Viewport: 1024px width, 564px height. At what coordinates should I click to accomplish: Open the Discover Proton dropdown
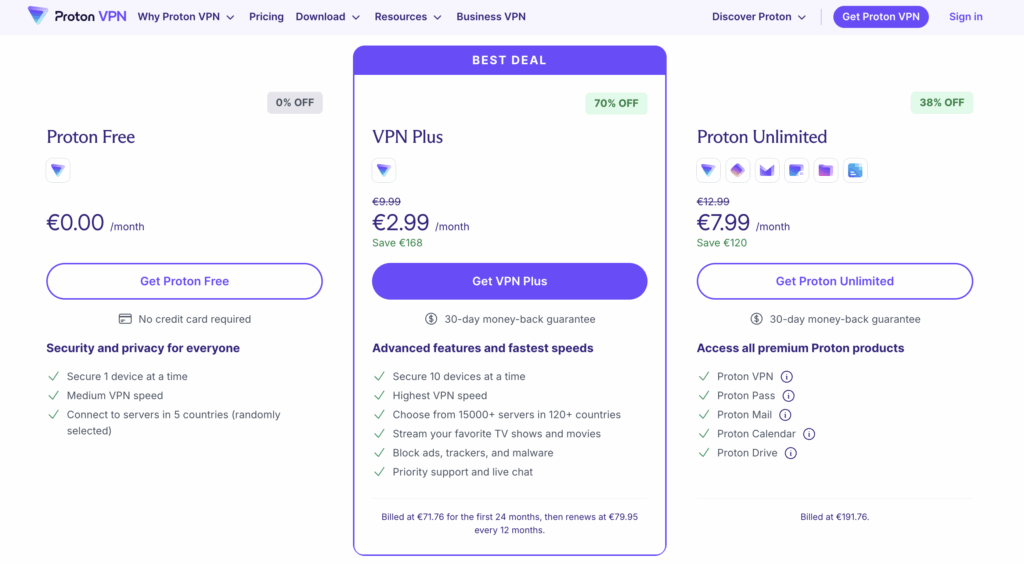tap(759, 17)
